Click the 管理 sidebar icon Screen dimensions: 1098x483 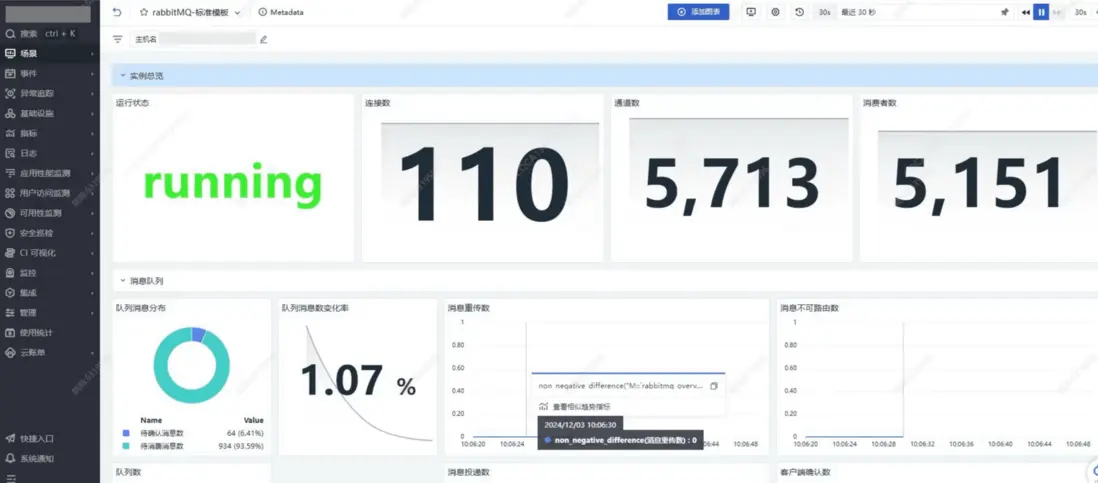tap(10, 313)
